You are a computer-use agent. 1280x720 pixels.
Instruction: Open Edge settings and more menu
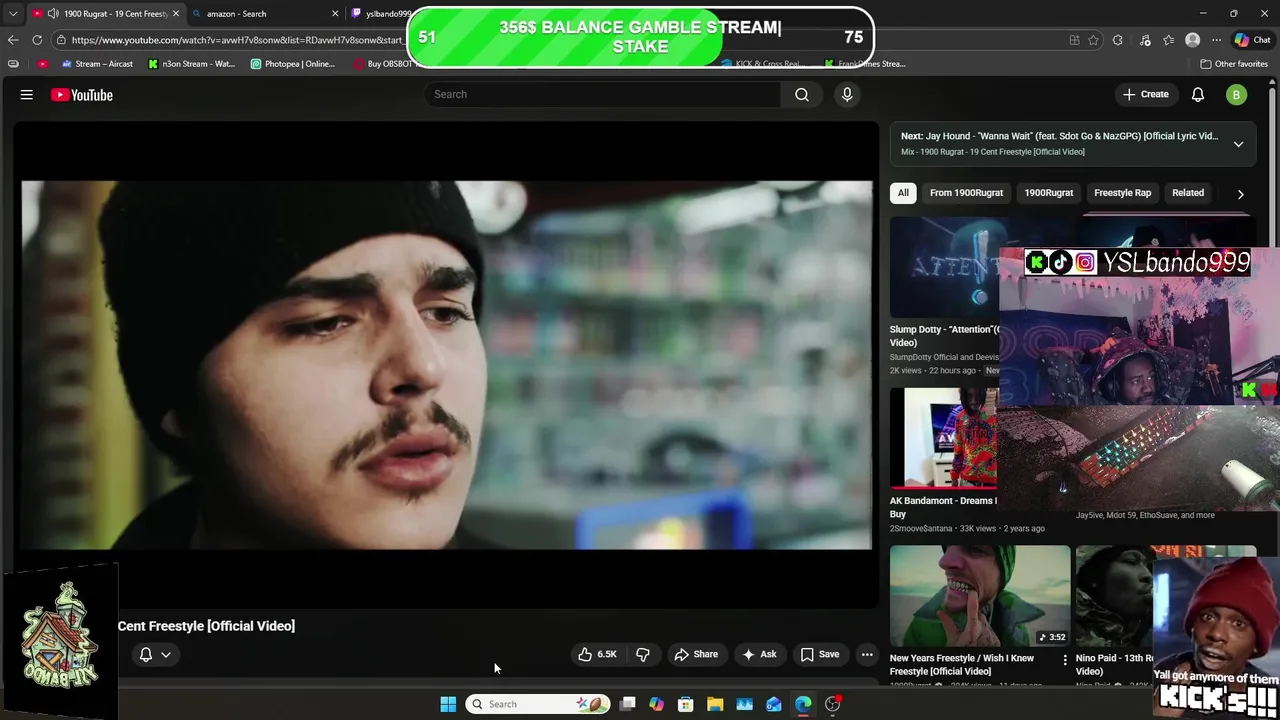tap(1216, 40)
